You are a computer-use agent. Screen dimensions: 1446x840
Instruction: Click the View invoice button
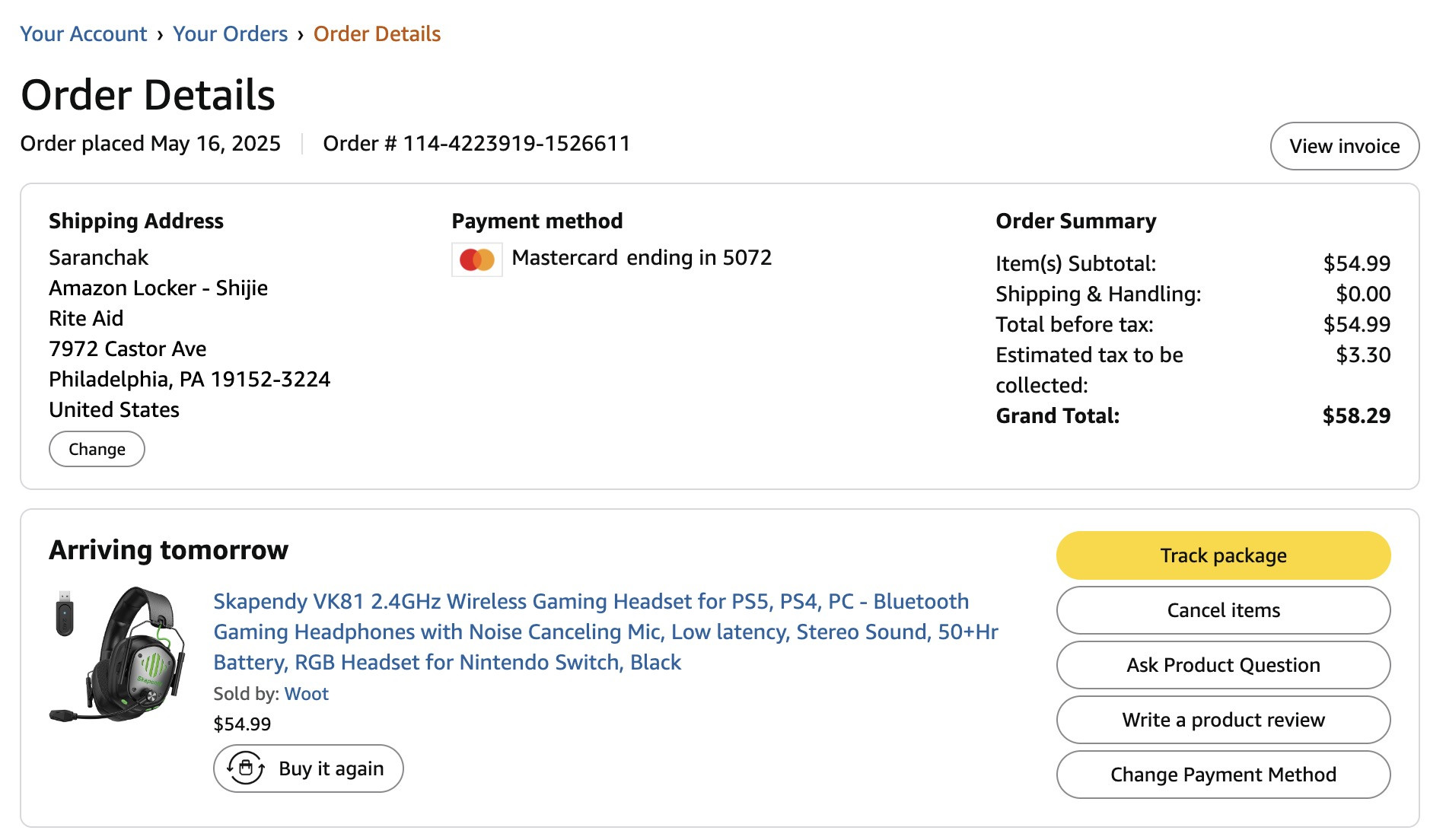pos(1344,146)
